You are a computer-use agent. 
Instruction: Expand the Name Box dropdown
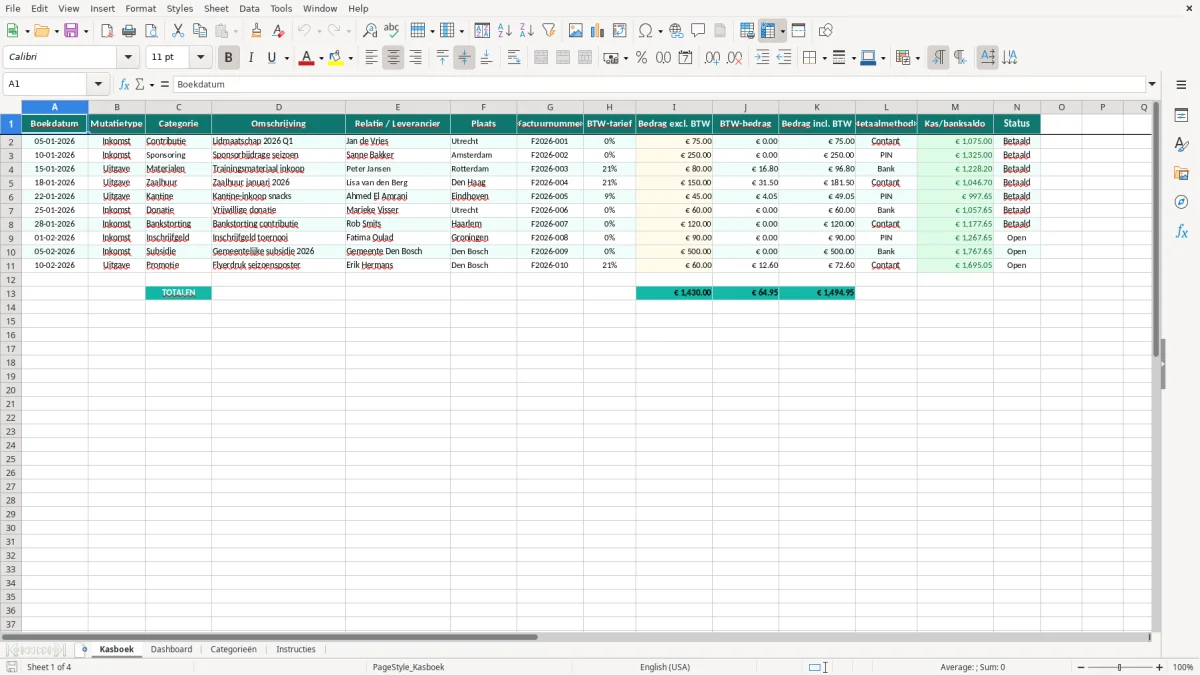(98, 85)
